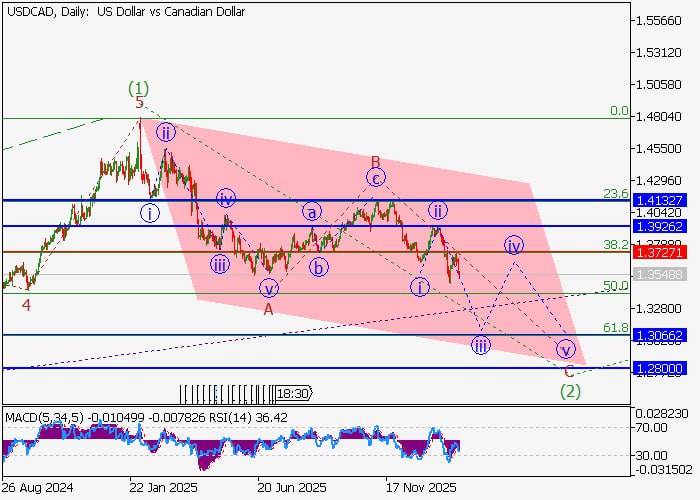Select the 1.30662 price level tag
The height and width of the screenshot is (500, 700).
coord(657,335)
